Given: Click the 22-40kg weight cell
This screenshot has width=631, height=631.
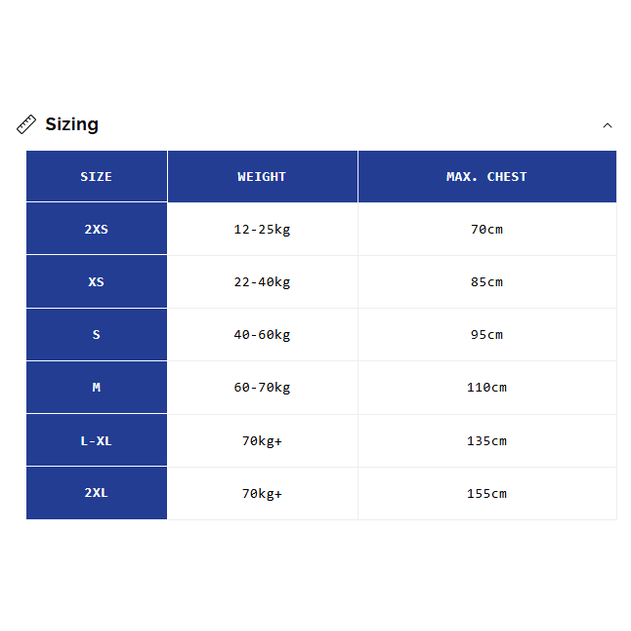Looking at the screenshot, I should (x=262, y=282).
